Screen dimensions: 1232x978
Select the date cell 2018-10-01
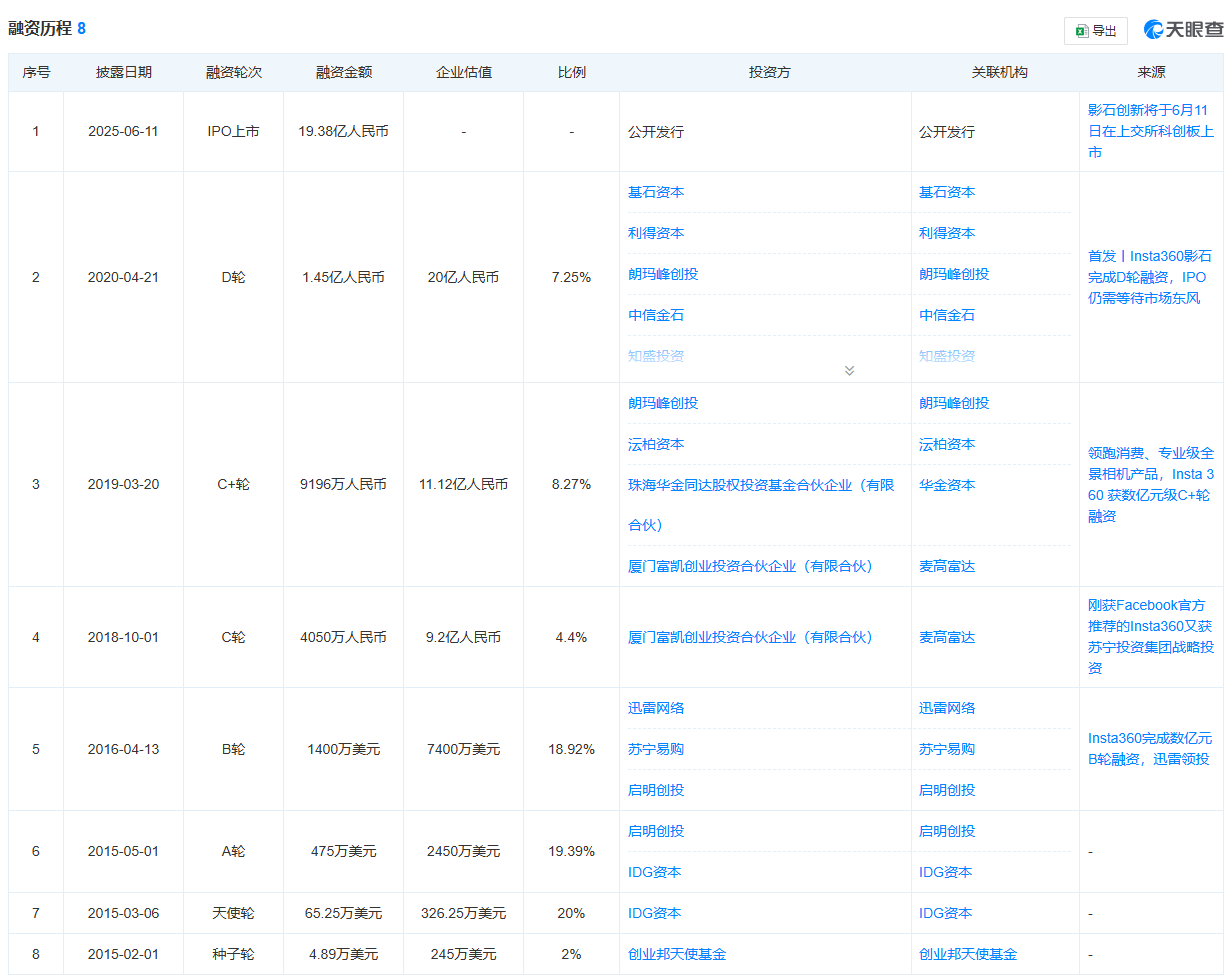pos(123,637)
